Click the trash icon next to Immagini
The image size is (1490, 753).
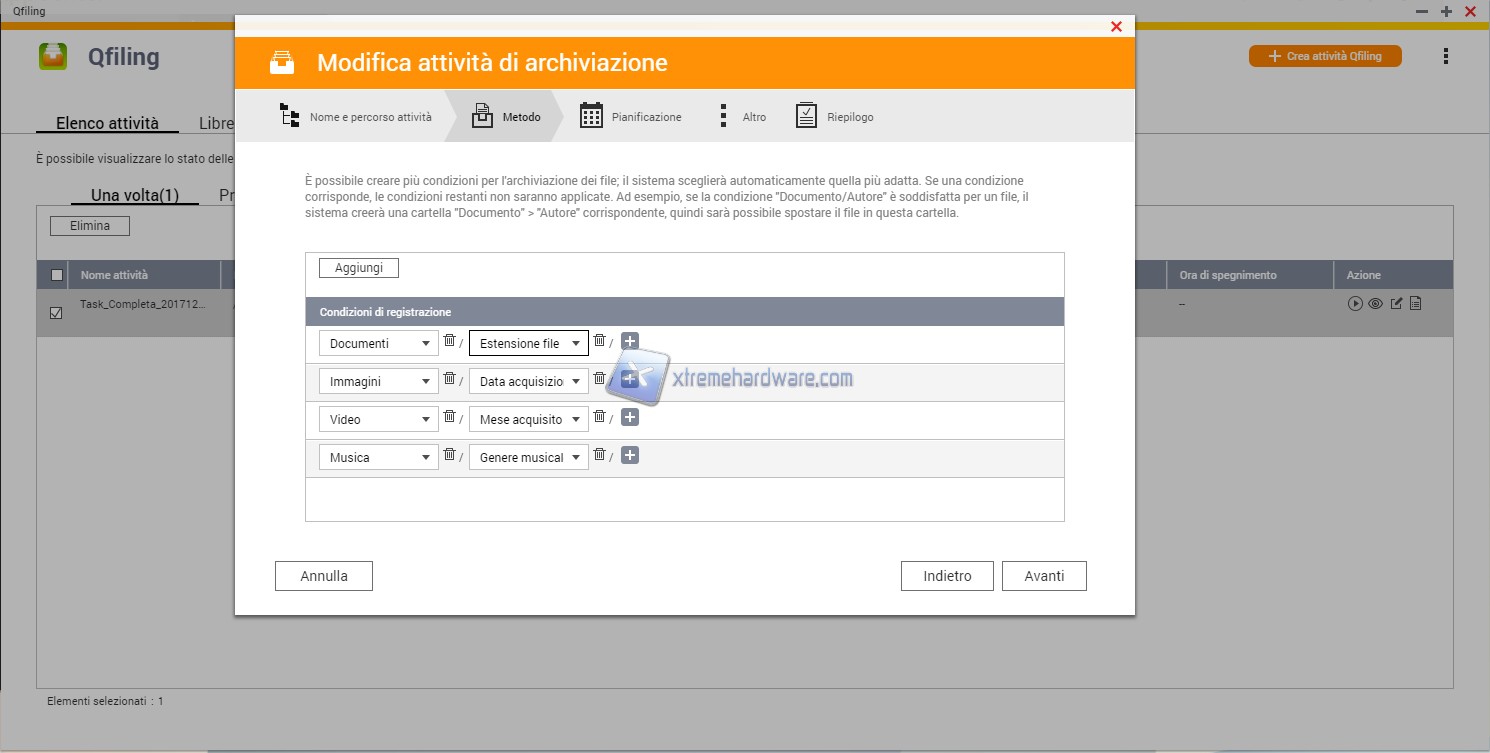point(449,379)
